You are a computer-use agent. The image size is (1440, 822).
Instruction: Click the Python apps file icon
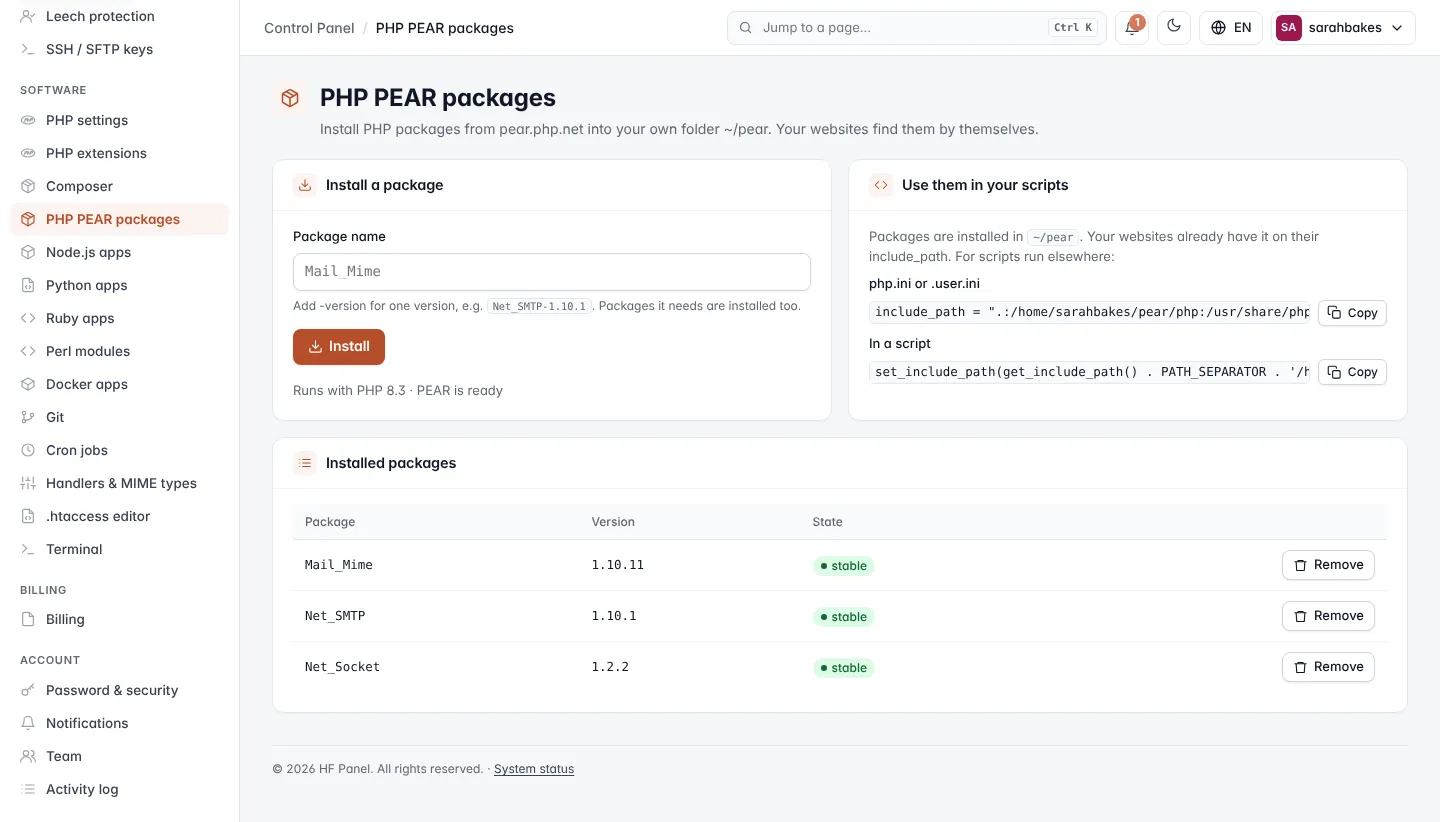click(28, 285)
